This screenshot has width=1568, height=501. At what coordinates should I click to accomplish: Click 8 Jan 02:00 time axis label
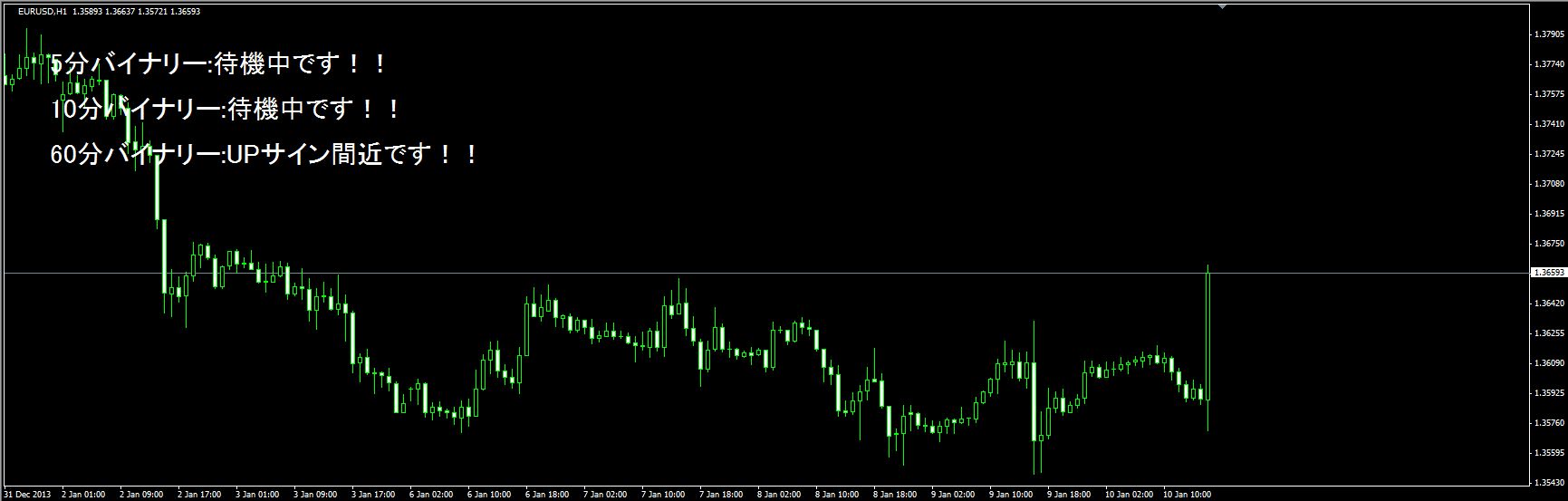pos(782,495)
